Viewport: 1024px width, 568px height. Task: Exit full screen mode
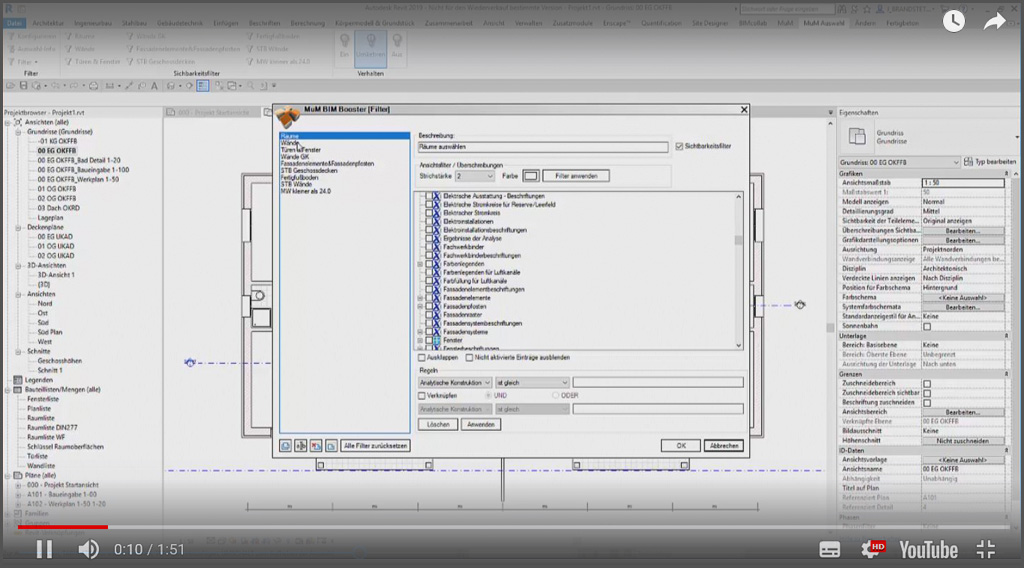click(x=986, y=549)
